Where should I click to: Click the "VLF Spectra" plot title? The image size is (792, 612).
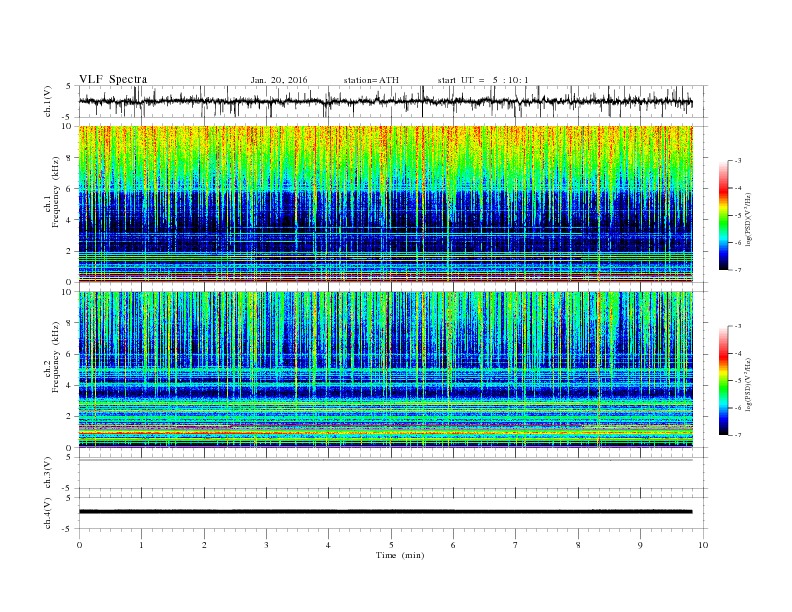click(113, 79)
